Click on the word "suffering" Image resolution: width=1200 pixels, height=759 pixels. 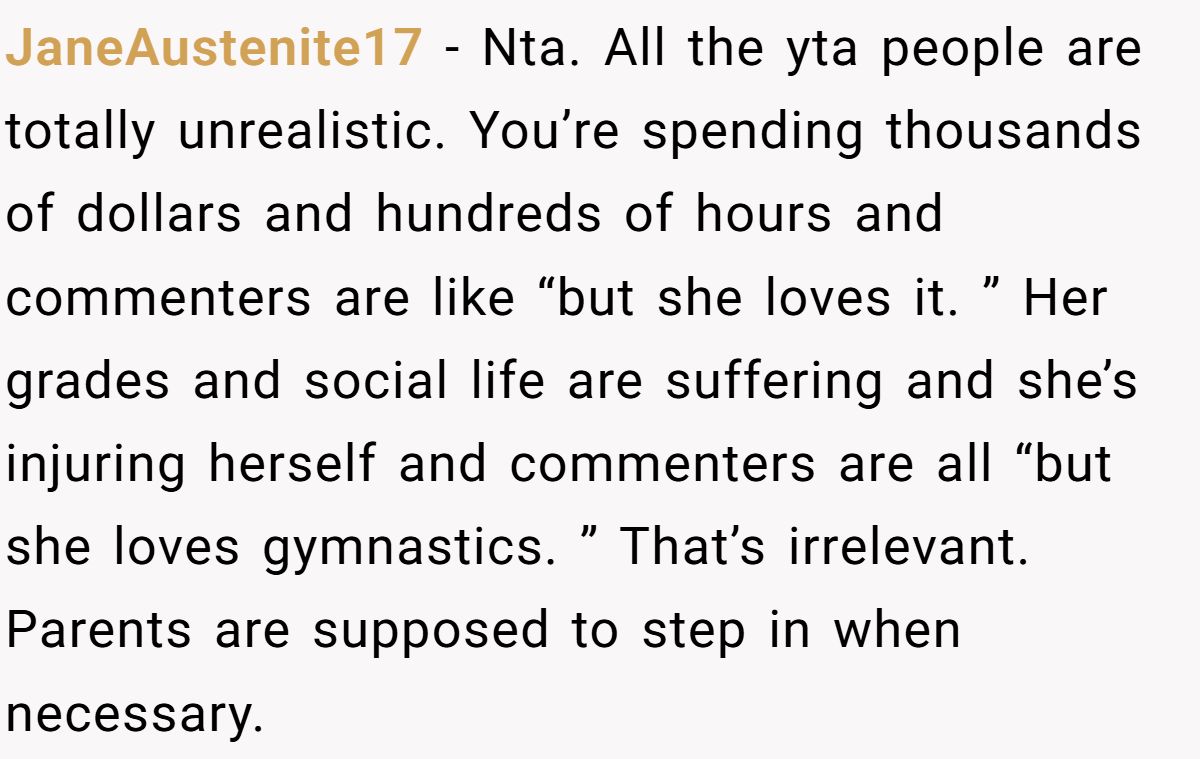pyautogui.click(x=775, y=382)
